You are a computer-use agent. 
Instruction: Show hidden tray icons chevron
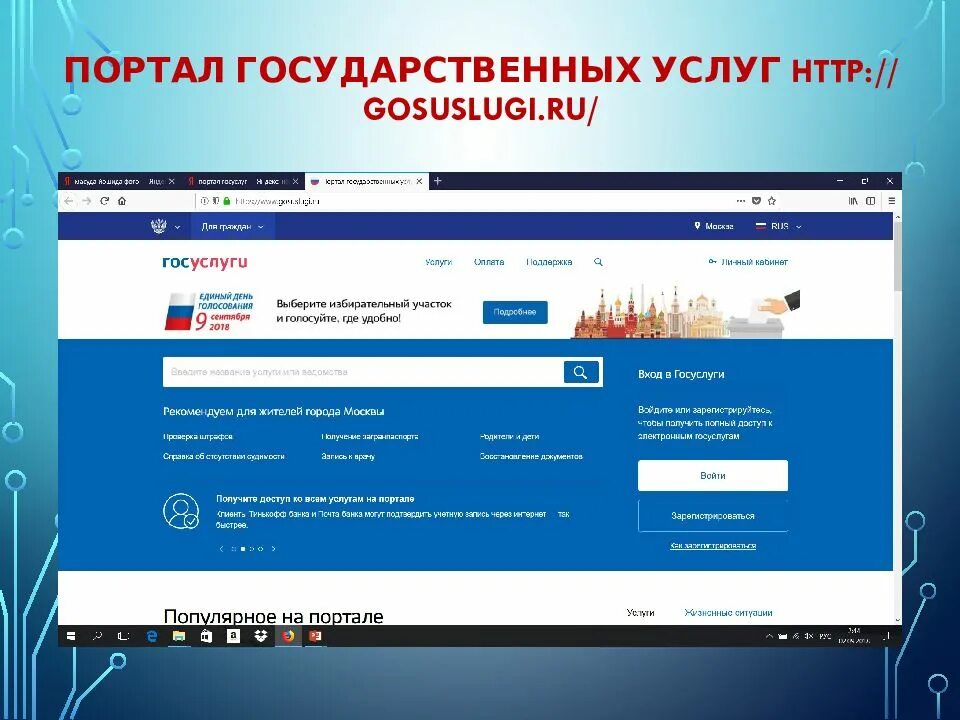pyautogui.click(x=769, y=636)
